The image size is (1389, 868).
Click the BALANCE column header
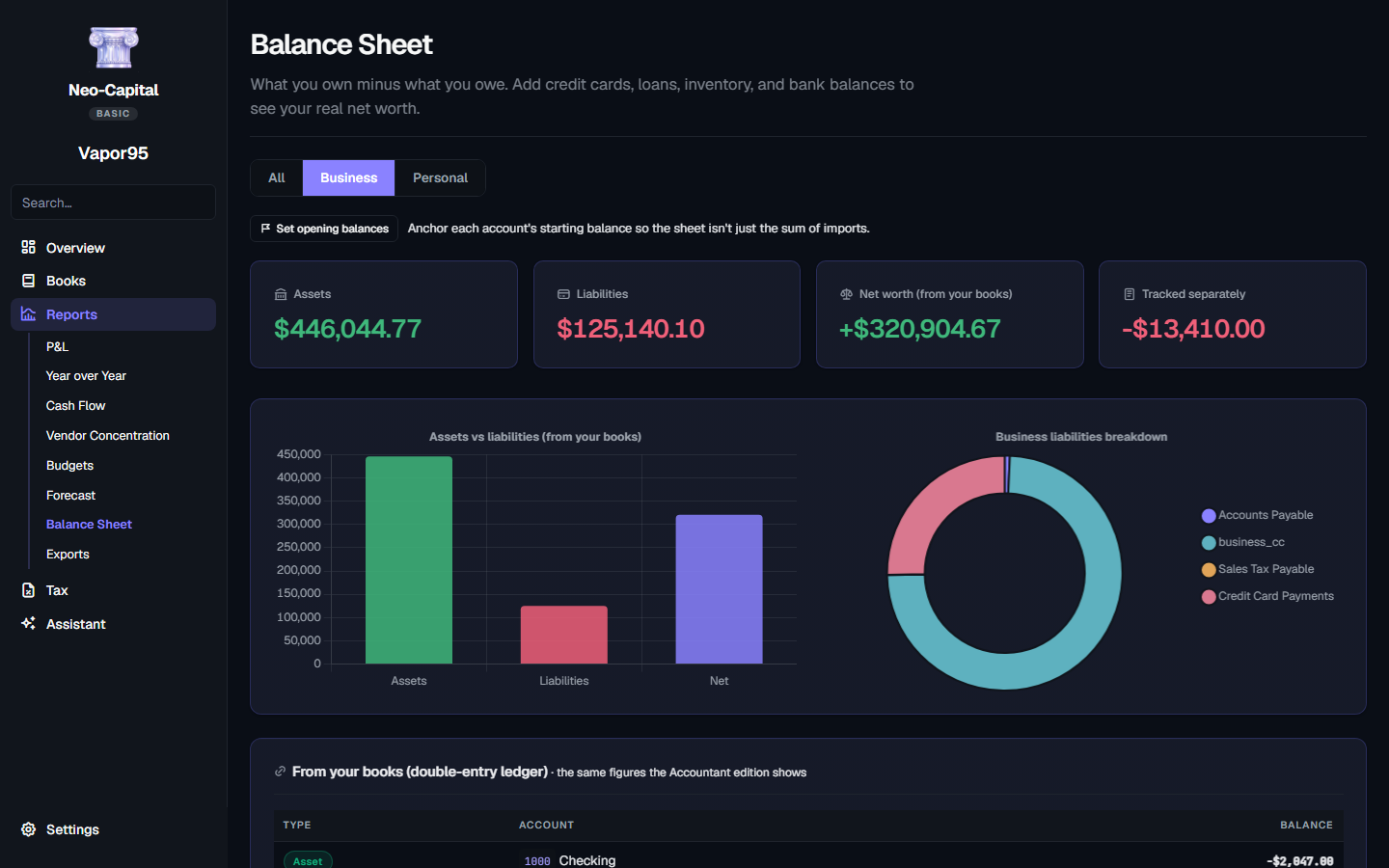pos(1306,826)
